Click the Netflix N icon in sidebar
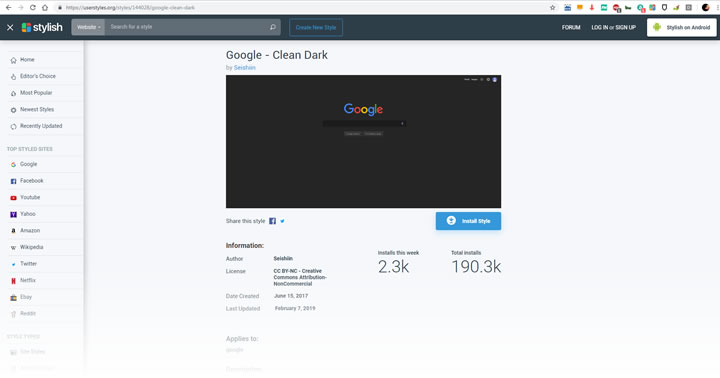Screen dimensions: 720x378 tap(13, 281)
